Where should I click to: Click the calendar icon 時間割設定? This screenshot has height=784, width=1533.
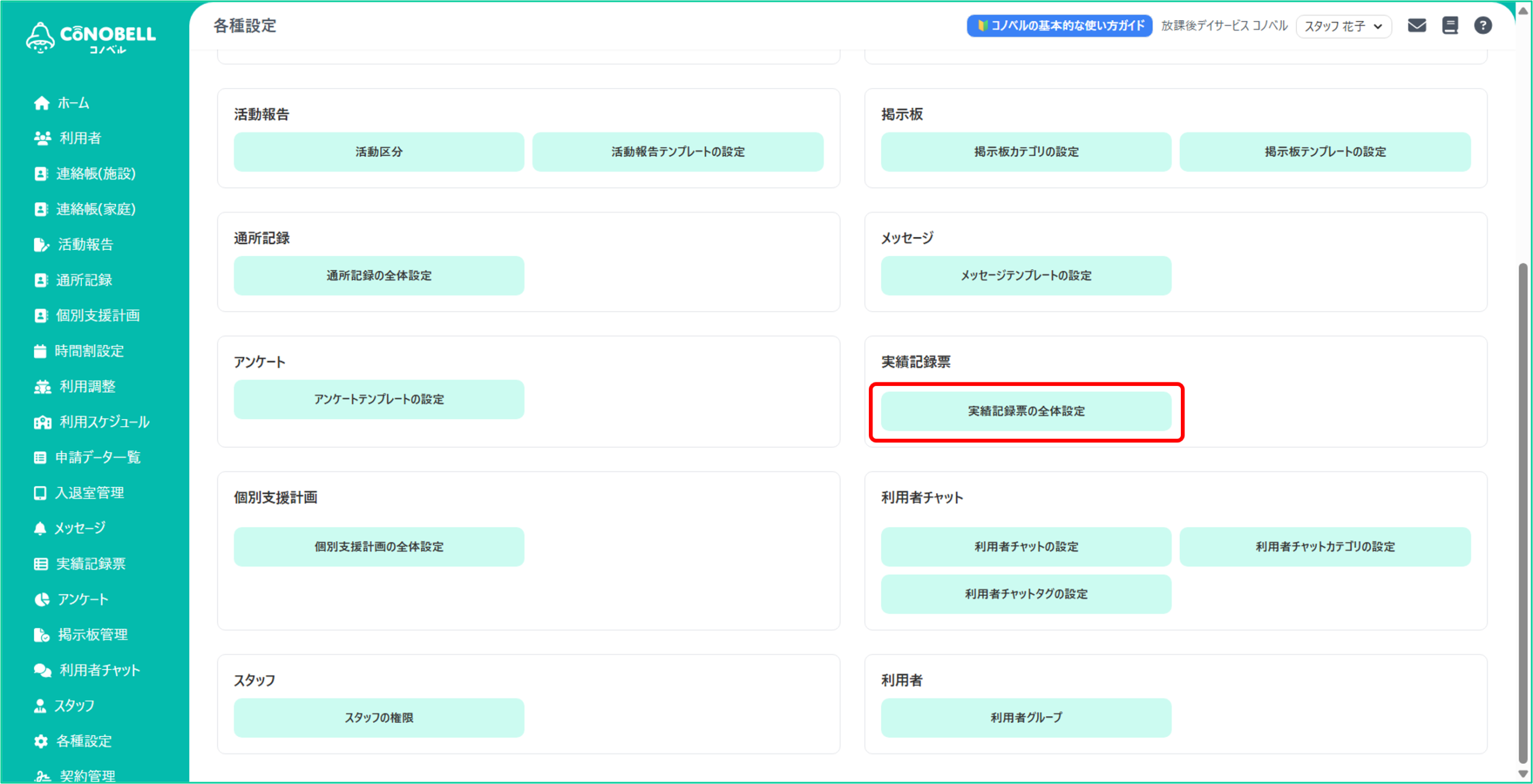pos(40,351)
